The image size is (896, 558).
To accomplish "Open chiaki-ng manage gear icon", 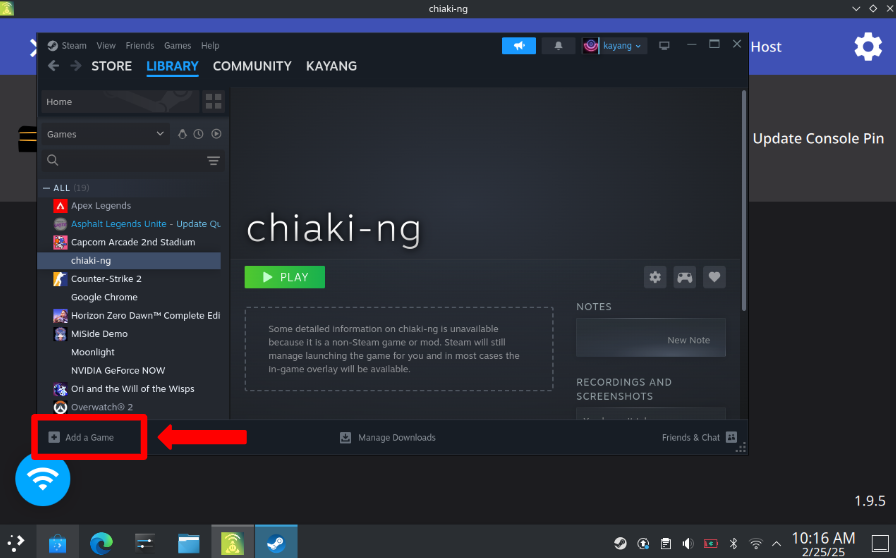I will point(655,277).
